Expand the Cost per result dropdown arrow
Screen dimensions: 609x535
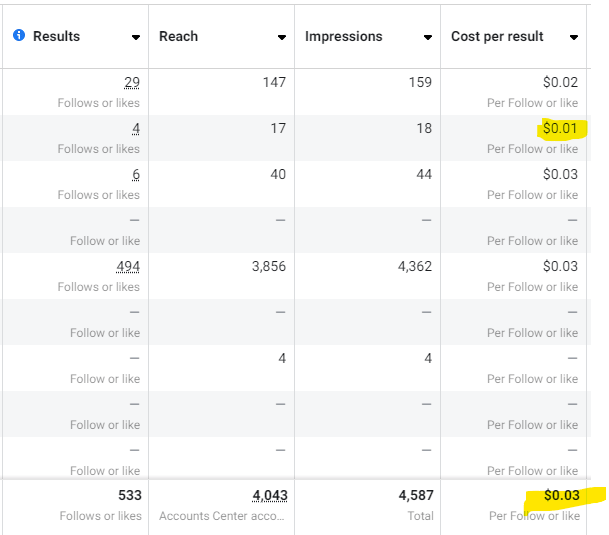pyautogui.click(x=574, y=37)
